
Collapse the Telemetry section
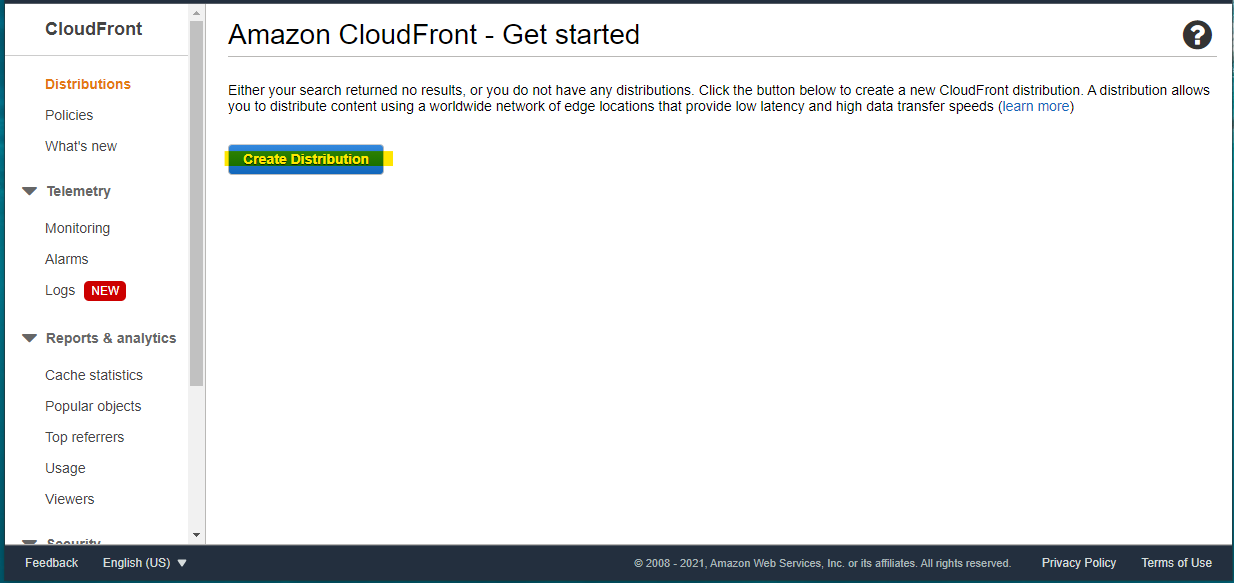coord(29,191)
